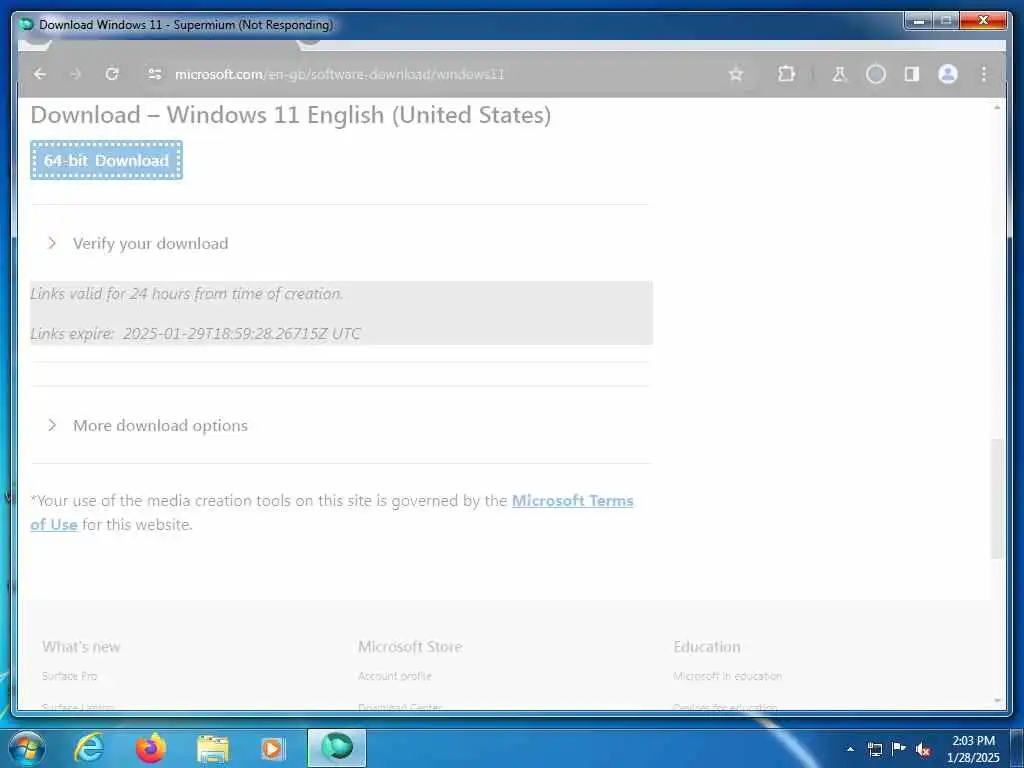Viewport: 1024px width, 768px height.
Task: Click the 'What's new' footer heading
Action: click(x=81, y=647)
